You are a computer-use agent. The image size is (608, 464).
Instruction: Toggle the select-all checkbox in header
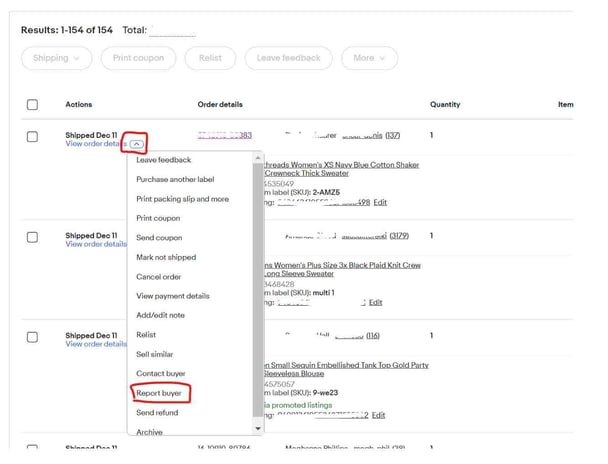point(32,105)
